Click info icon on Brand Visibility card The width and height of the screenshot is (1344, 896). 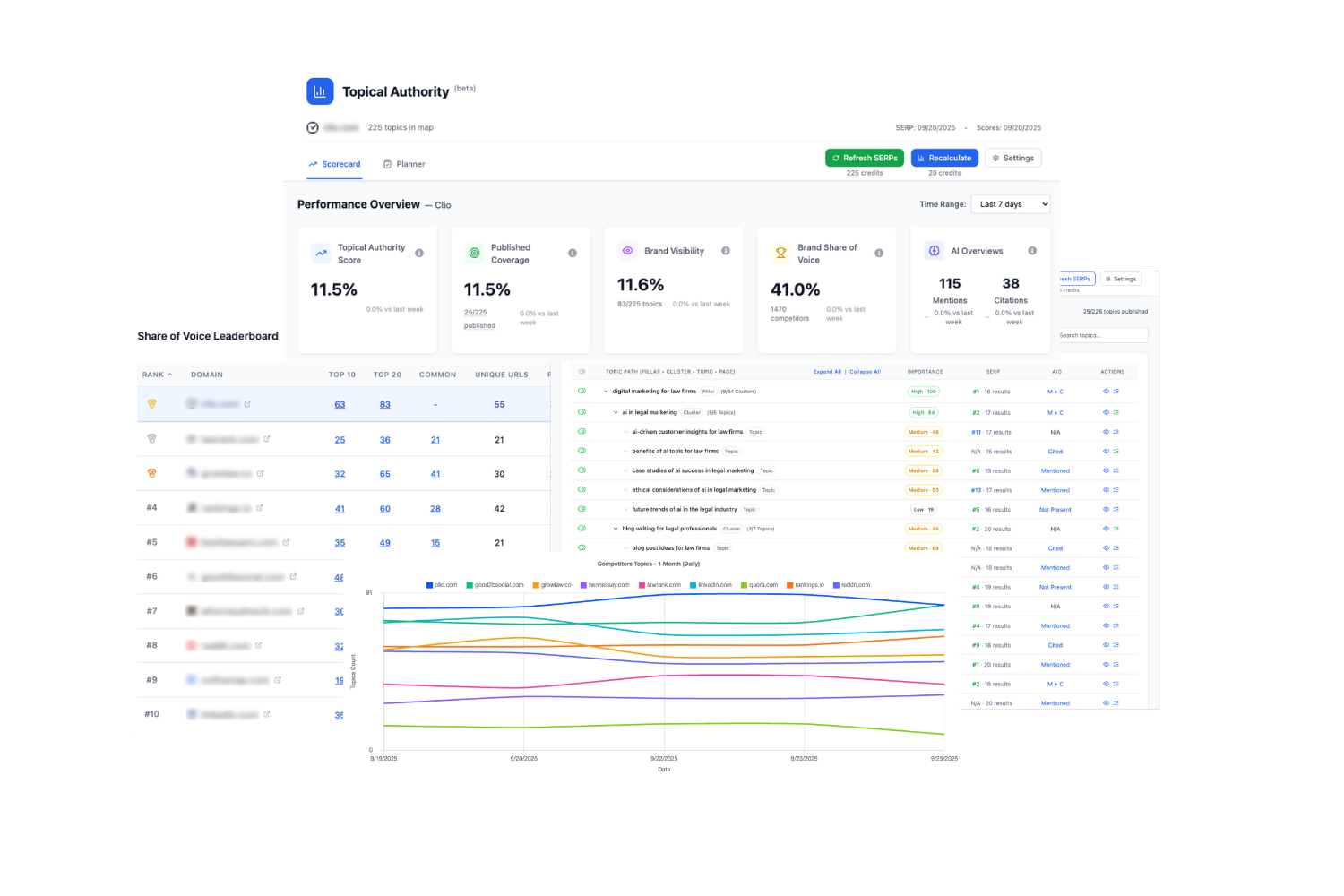726,251
